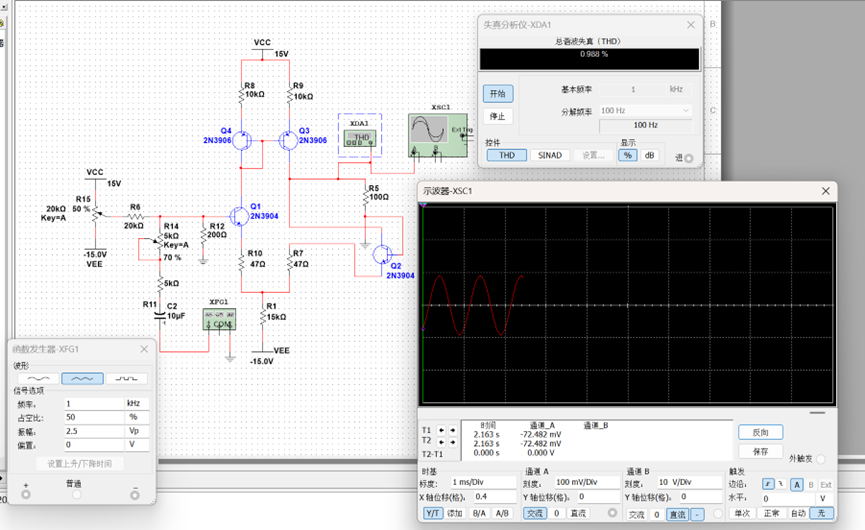865x530 pixels.
Task: Click the 普通 common terminal in function generator
Action: [x=77, y=495]
